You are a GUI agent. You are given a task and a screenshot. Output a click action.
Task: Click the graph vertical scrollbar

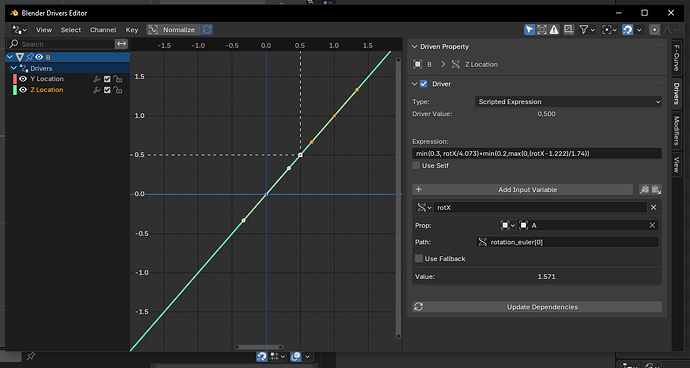coord(398,198)
